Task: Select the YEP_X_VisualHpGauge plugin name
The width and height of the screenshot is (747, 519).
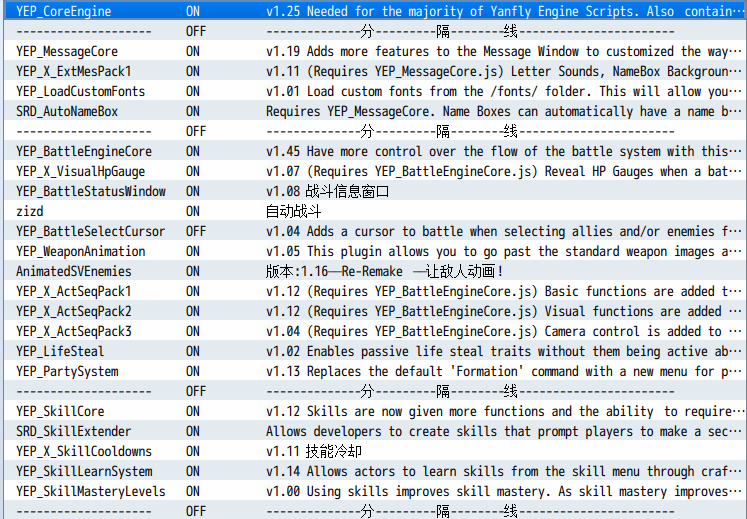Action: (x=80, y=171)
